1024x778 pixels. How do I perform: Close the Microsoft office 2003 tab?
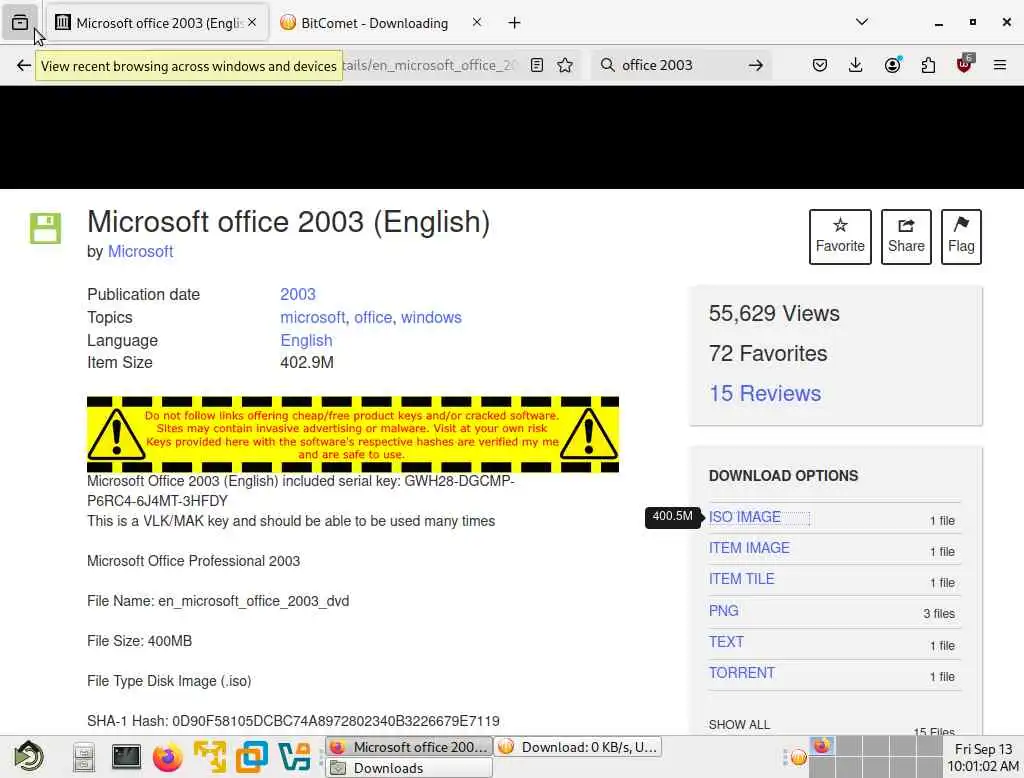(x=252, y=22)
